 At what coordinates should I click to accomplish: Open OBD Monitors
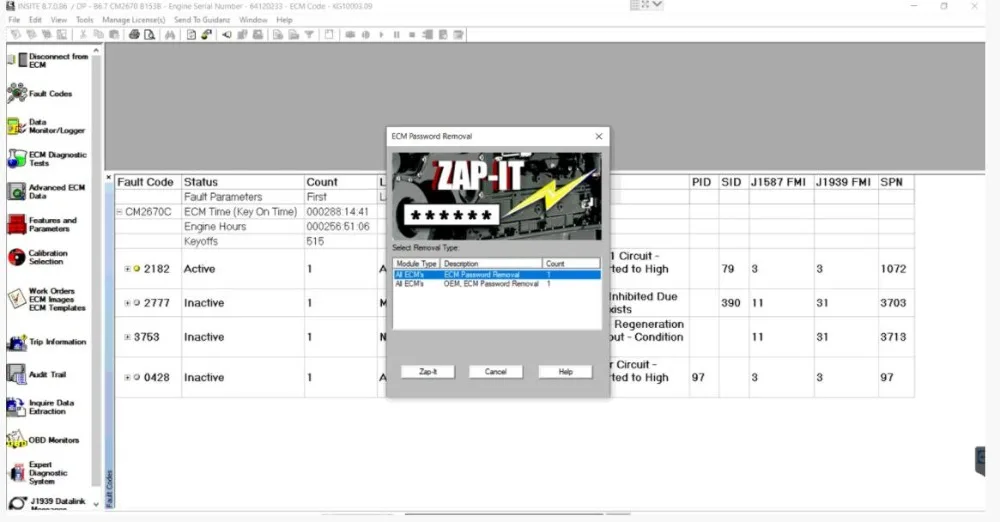43,440
